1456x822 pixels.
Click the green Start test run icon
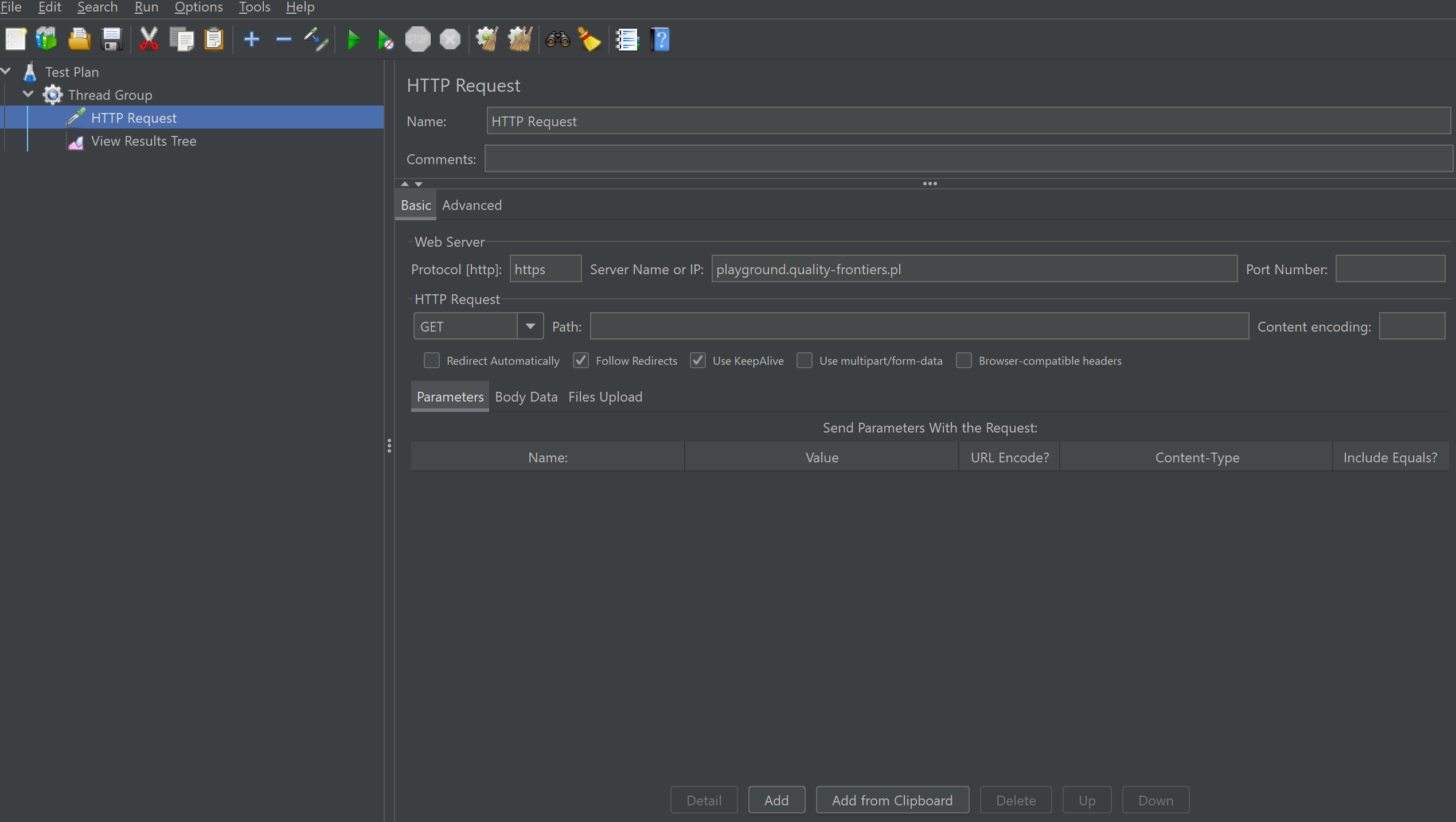tap(354, 40)
